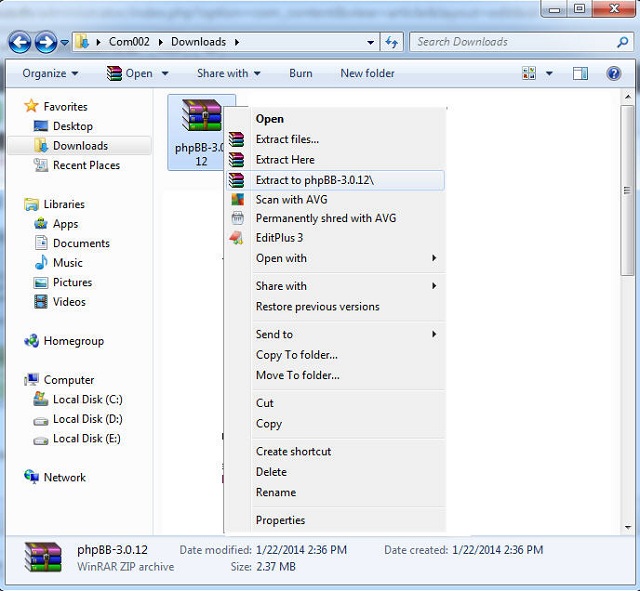Image resolution: width=640 pixels, height=591 pixels.
Task: Click the file list vertical scrollbar thumb
Action: pos(627,191)
